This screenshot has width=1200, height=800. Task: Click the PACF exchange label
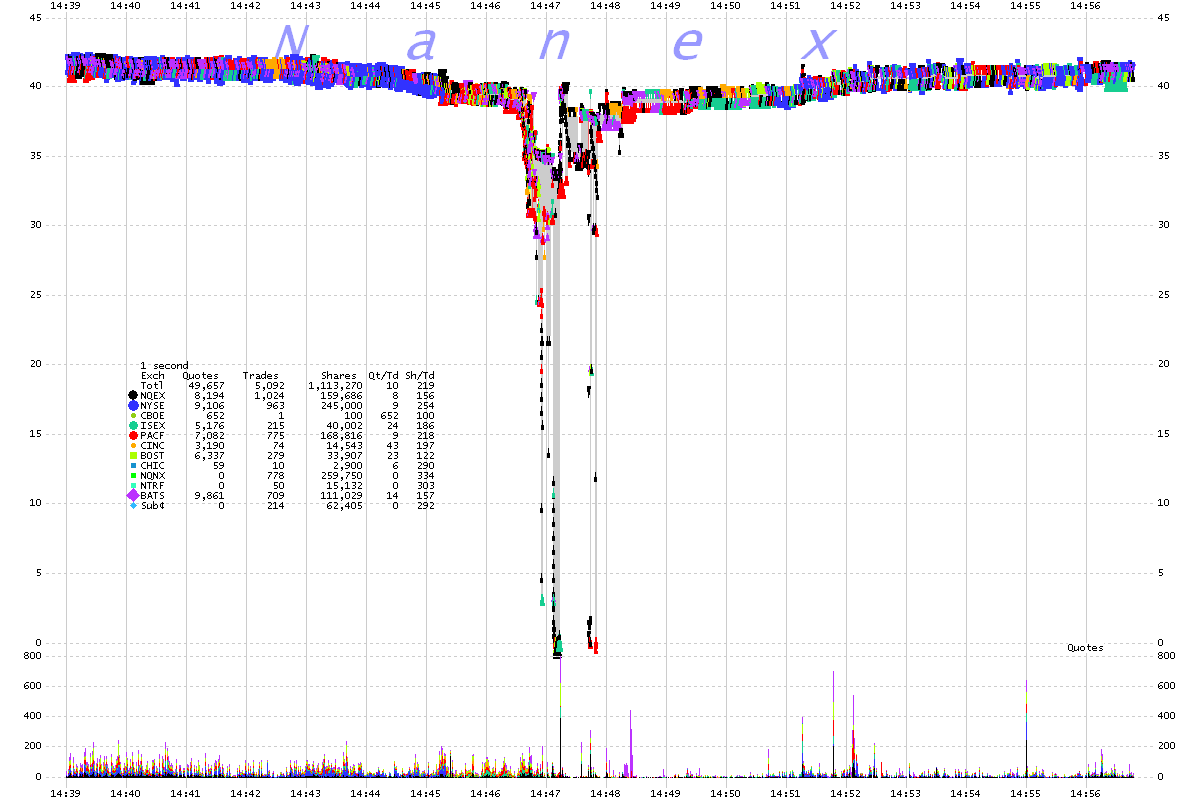(x=152, y=436)
